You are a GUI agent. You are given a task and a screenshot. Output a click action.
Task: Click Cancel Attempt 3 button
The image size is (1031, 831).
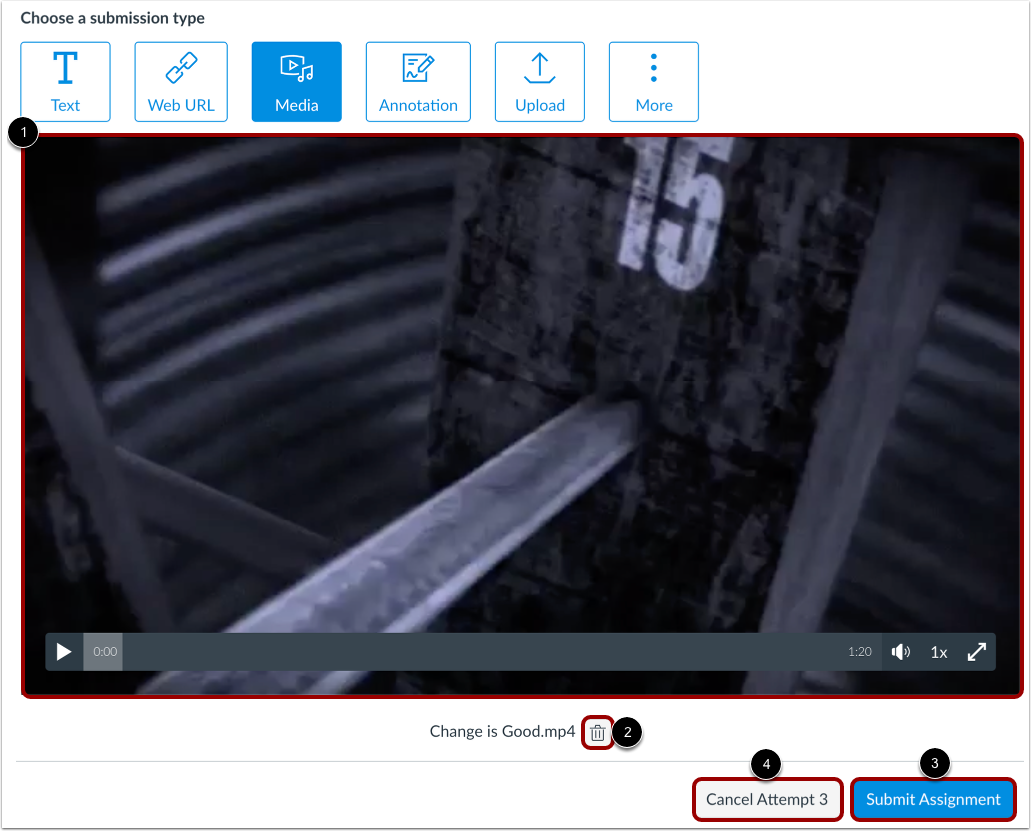point(767,799)
